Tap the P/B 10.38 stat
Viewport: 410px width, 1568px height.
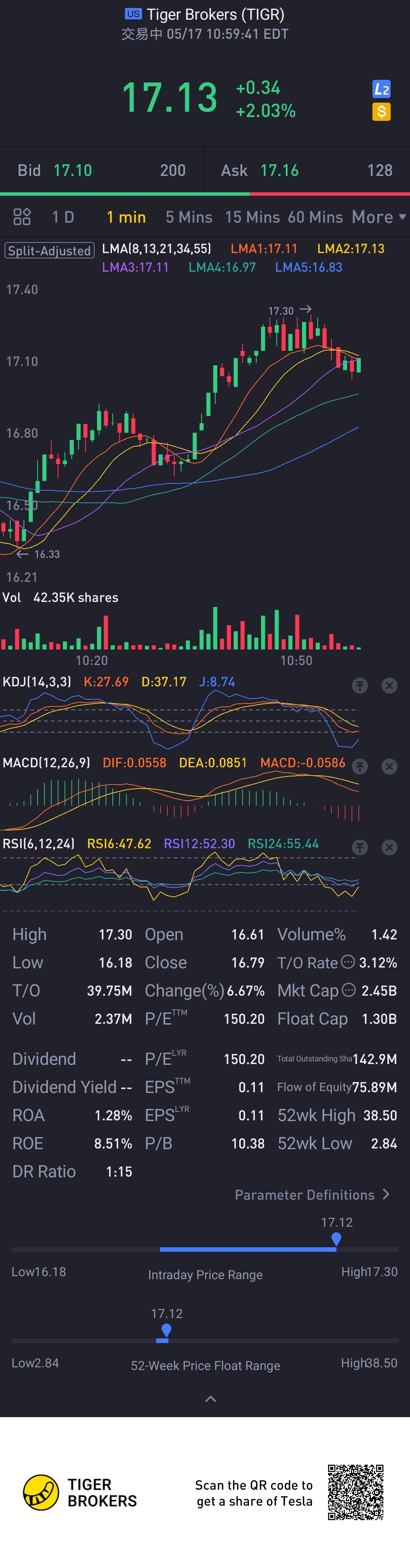[204, 1143]
